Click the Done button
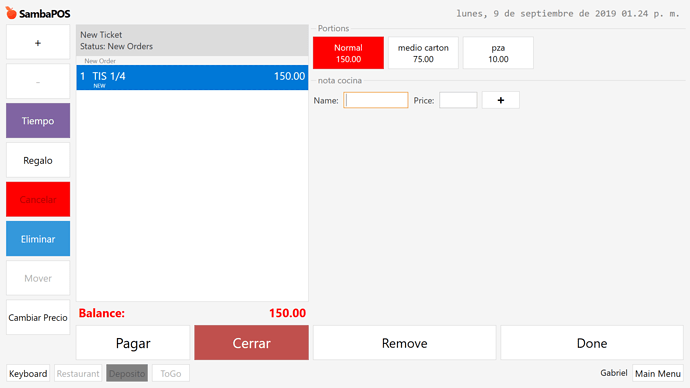The width and height of the screenshot is (690, 388). pyautogui.click(x=592, y=343)
